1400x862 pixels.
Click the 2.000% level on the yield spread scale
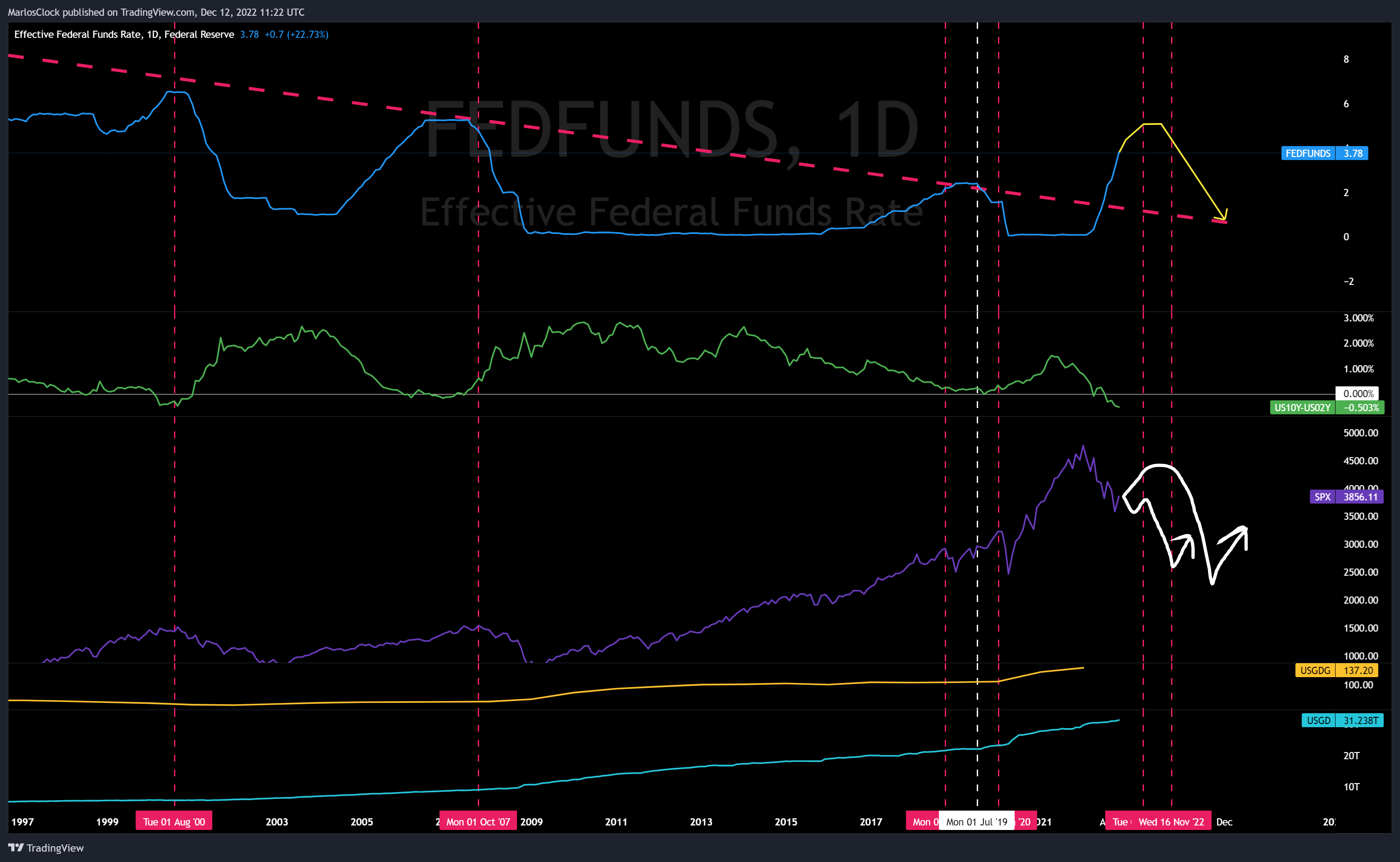[x=1359, y=343]
